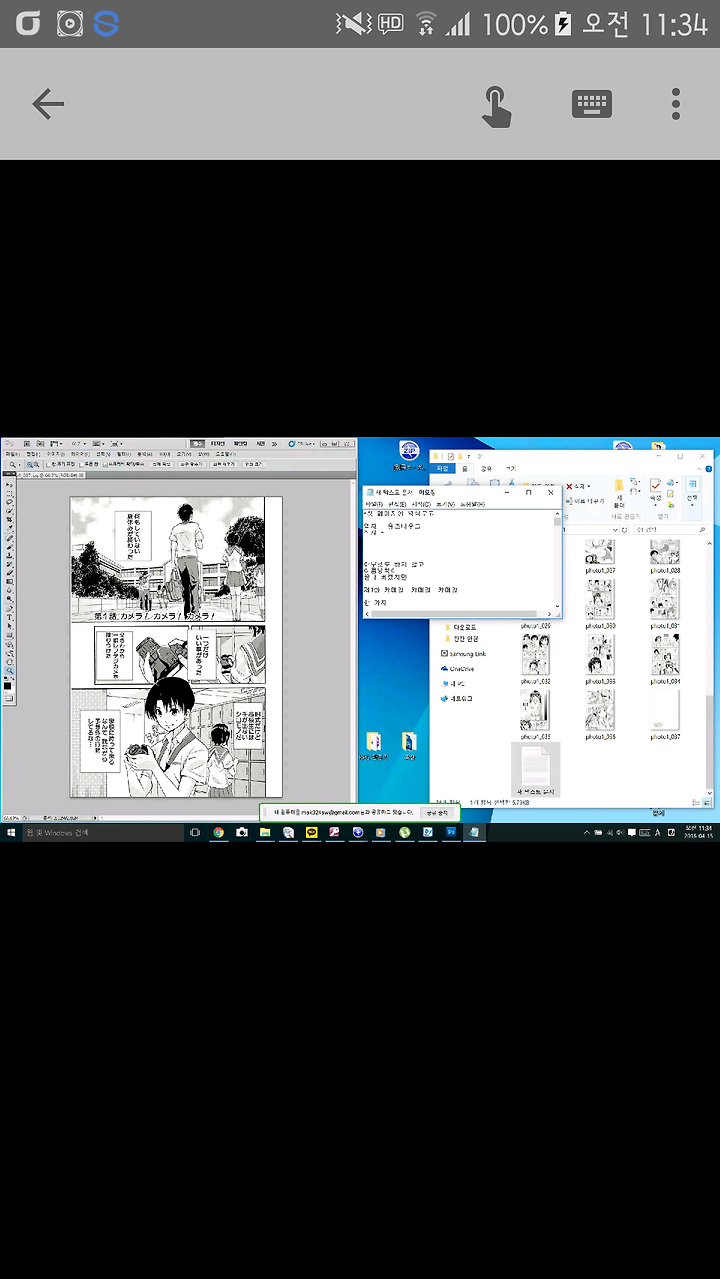Click 화면 채우기 button in Photoshop options
This screenshot has width=720, height=1279.
tap(223, 464)
